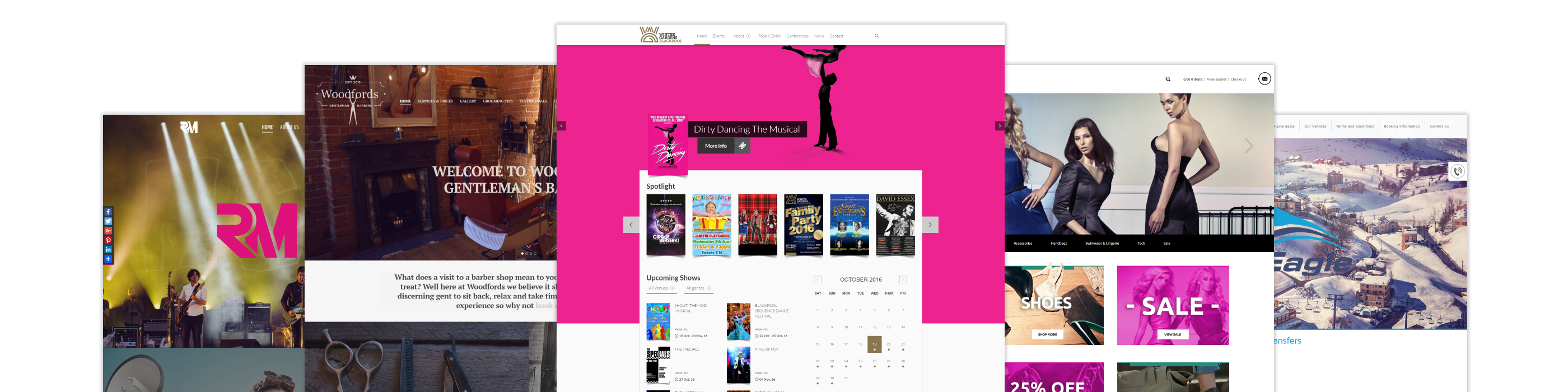Click the Winter Gardens Blackpool logo

660,35
